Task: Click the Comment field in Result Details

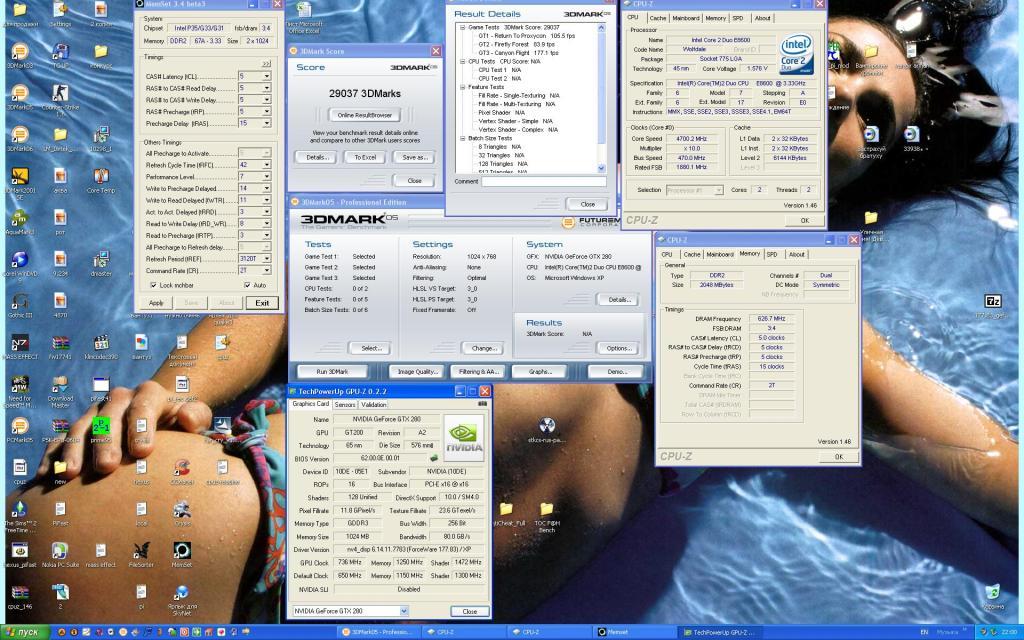Action: [543, 182]
